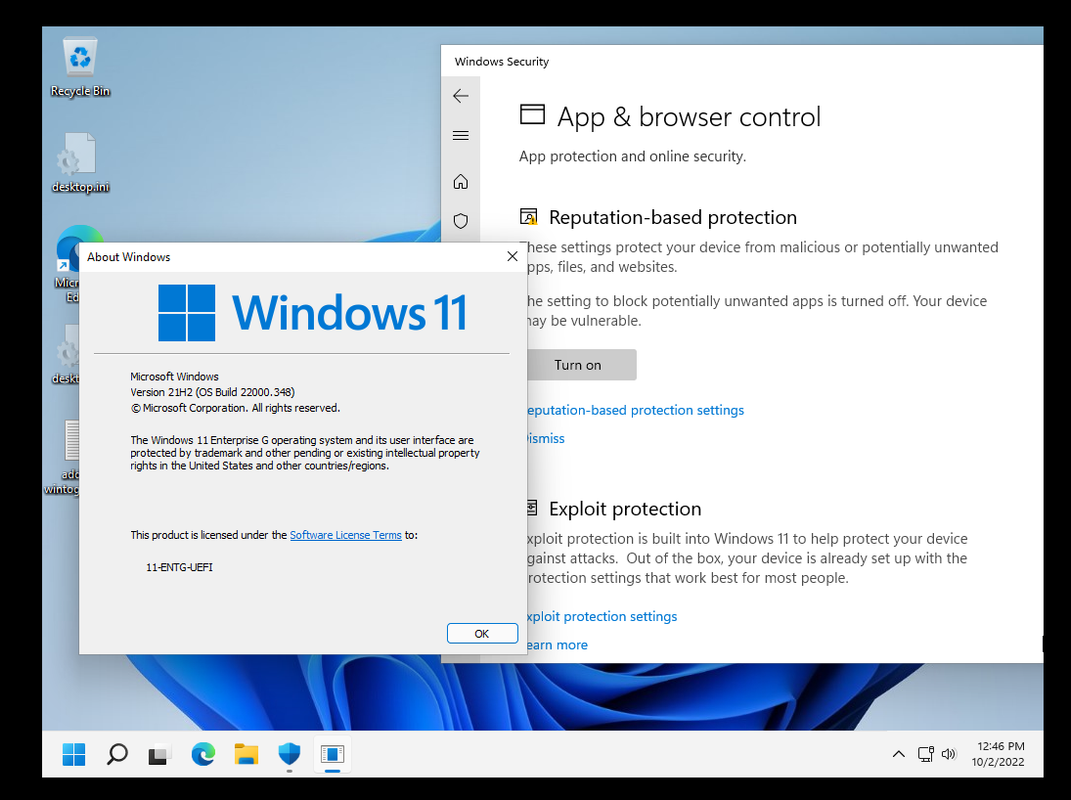Switch to Windows Security taskbar icon
This screenshot has width=1071, height=800.
click(290, 754)
